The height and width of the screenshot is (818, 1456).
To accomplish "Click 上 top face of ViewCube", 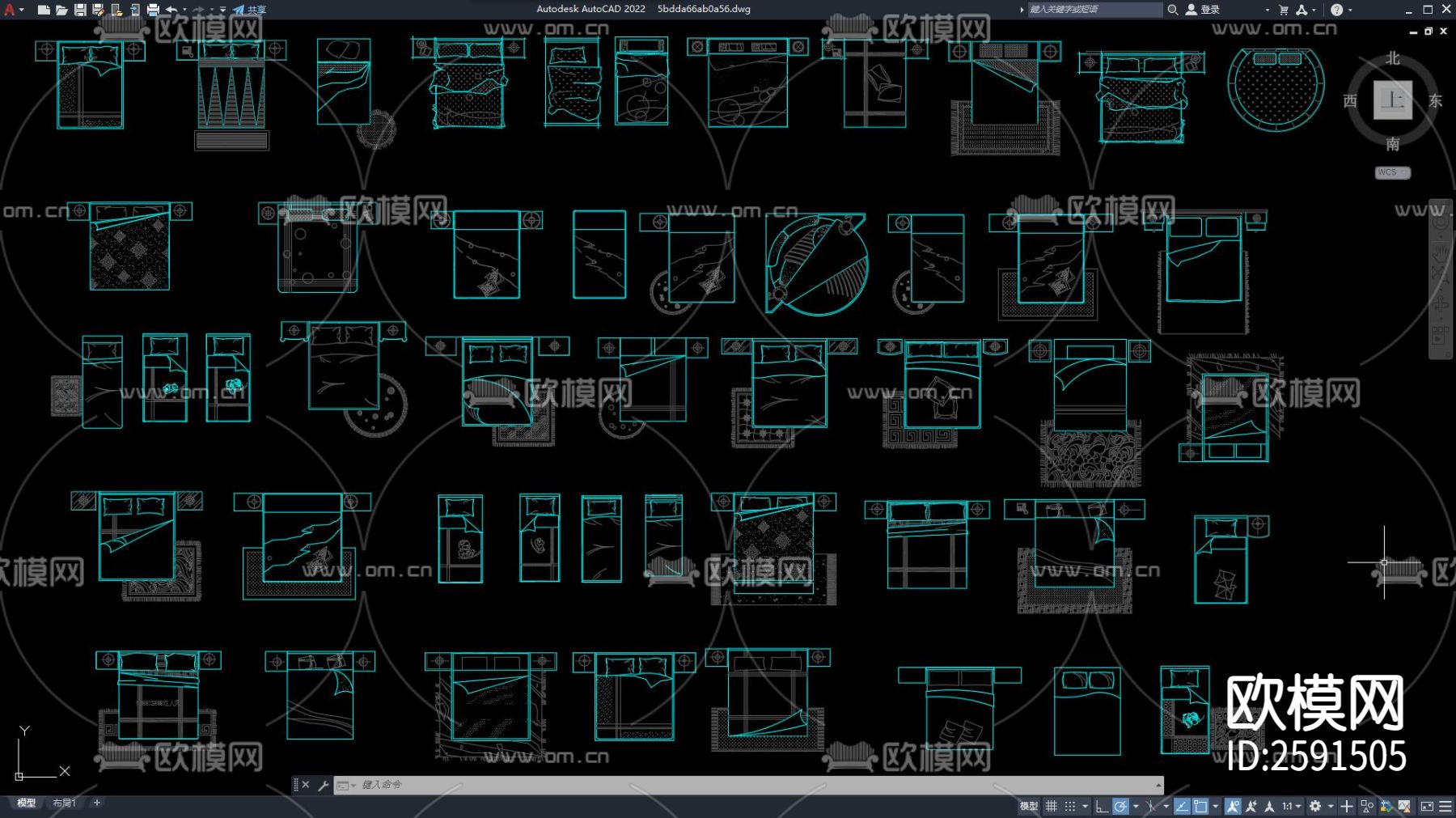I will (1393, 100).
